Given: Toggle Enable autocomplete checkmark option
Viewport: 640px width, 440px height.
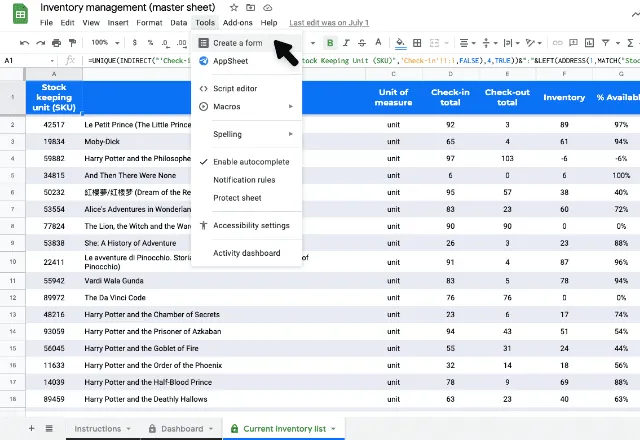Looking at the screenshot, I should (x=250, y=162).
